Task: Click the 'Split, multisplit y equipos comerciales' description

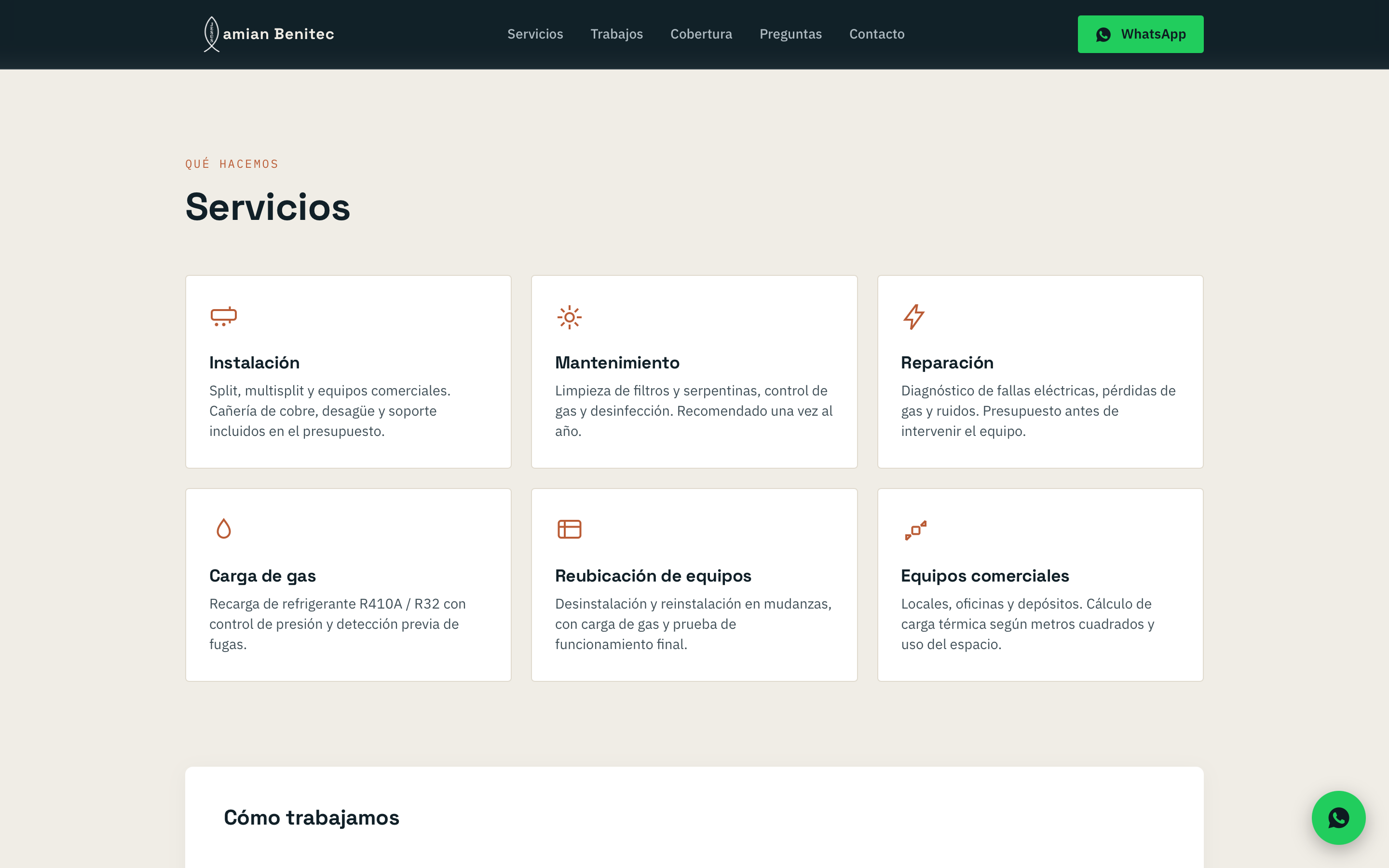Action: point(329,411)
